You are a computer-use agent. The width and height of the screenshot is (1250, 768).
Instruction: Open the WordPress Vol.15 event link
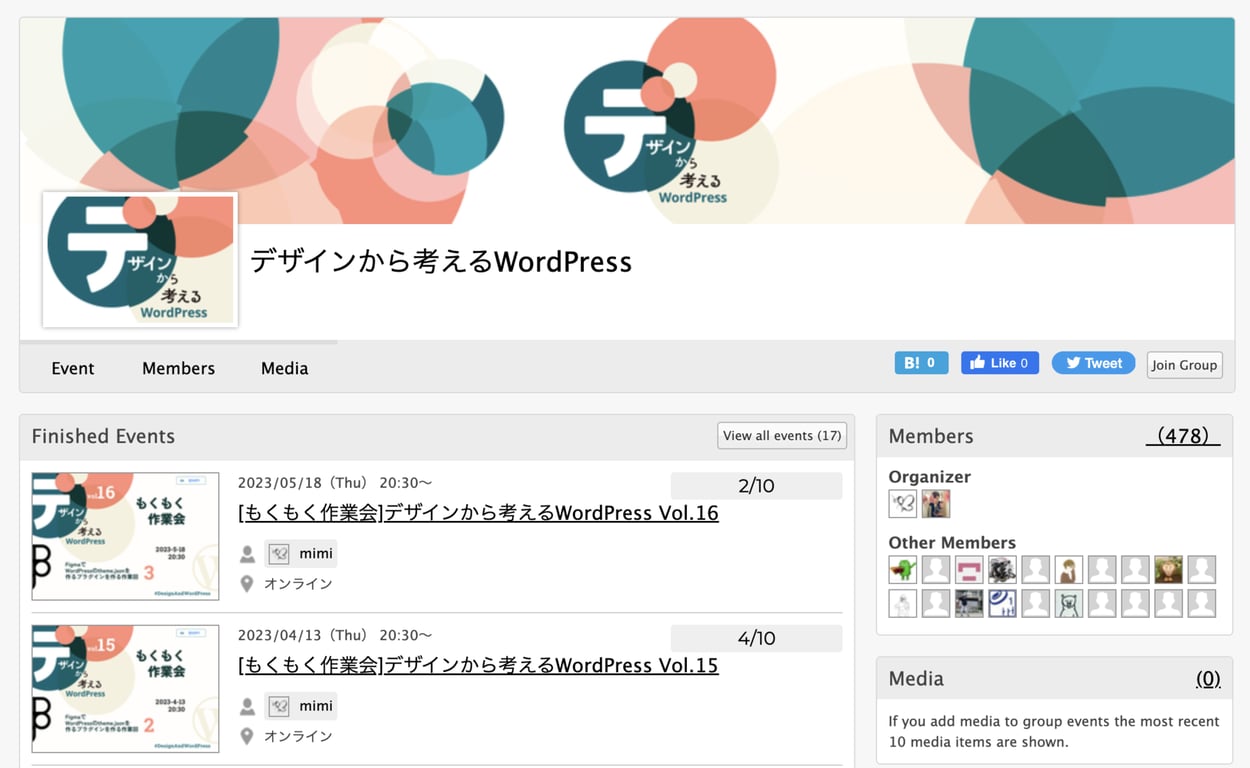[x=477, y=665]
